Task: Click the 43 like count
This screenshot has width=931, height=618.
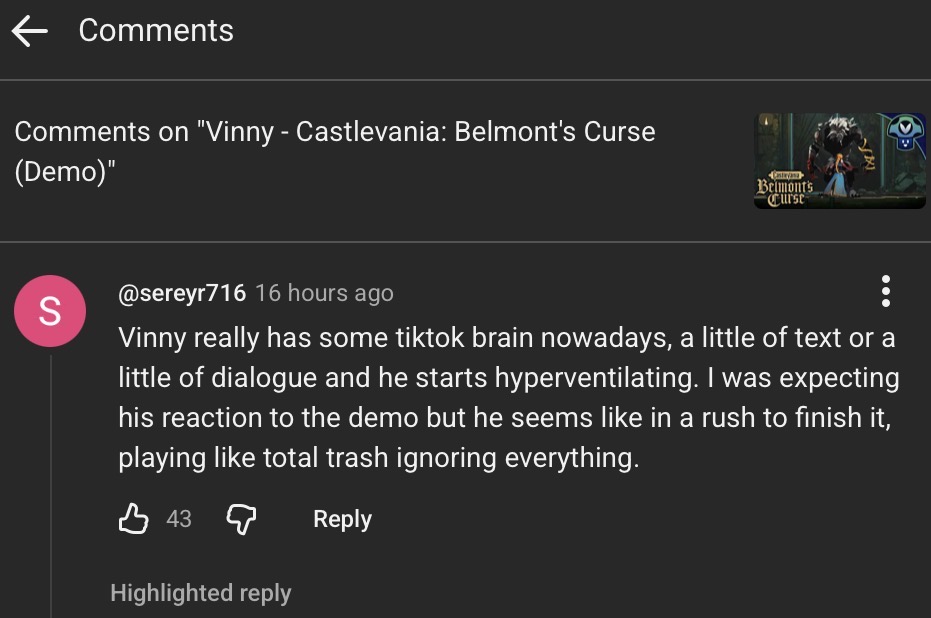Action: (179, 519)
